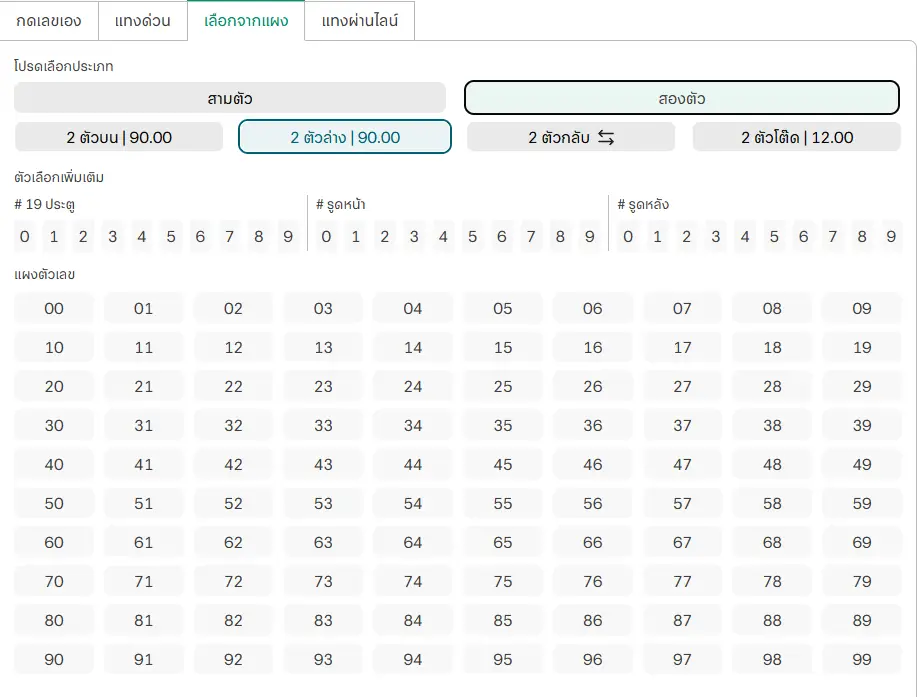Viewport: 917px width, 697px height.
Task: Select 2 ตัวโต๊ด 12.00 option
Action: click(x=796, y=137)
